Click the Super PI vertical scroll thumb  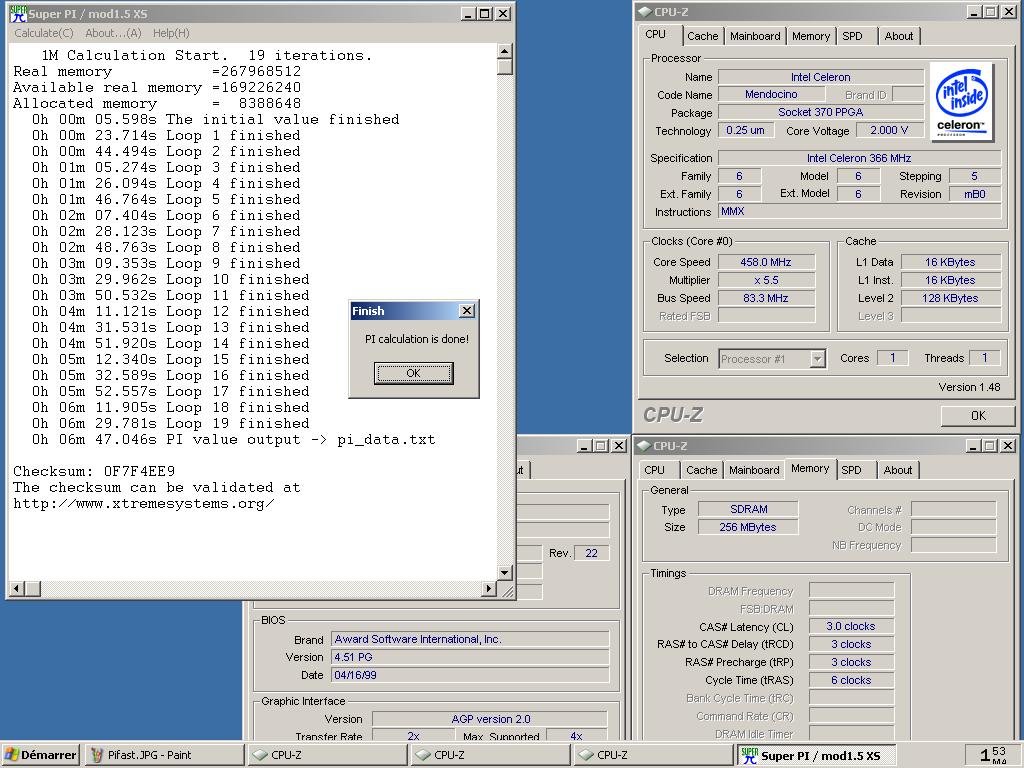click(504, 67)
